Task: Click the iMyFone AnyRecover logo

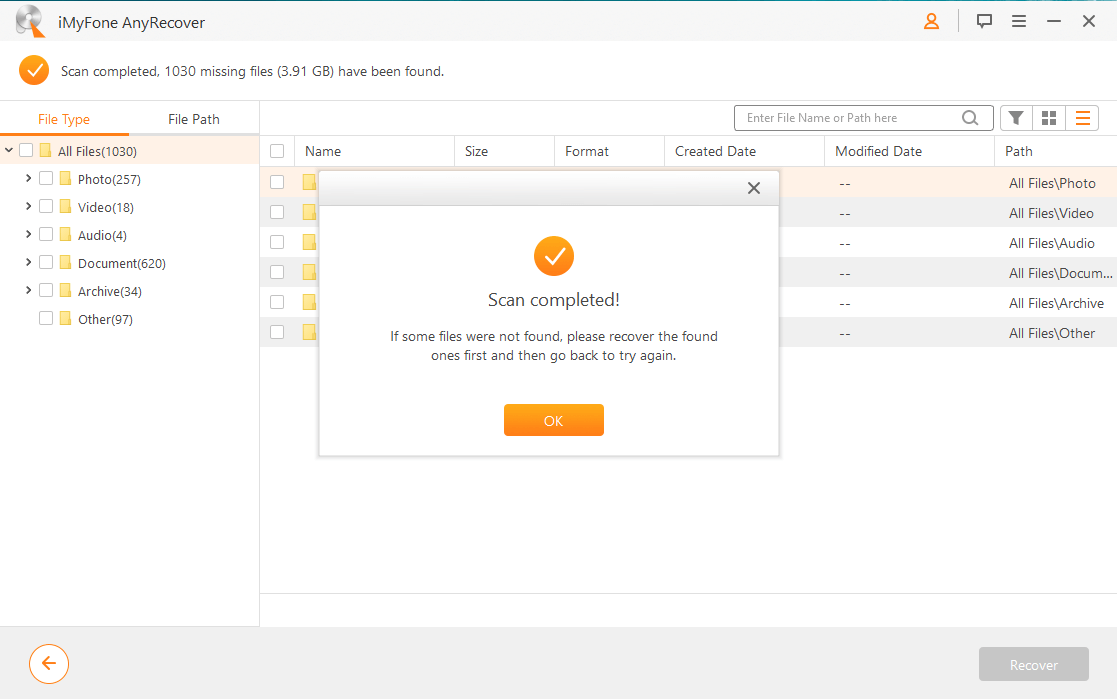Action: click(30, 21)
